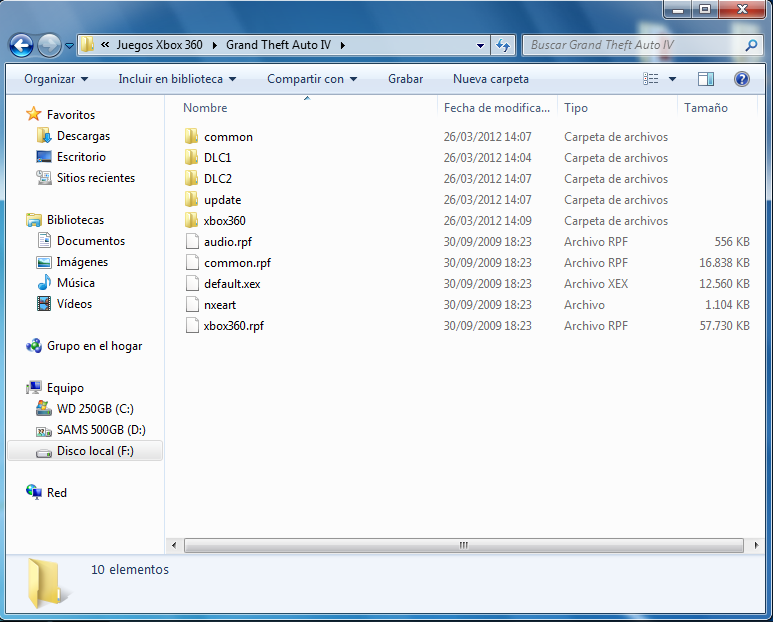Viewport: 773px width, 622px height.
Task: Click the search magnifier icon
Action: click(x=751, y=45)
